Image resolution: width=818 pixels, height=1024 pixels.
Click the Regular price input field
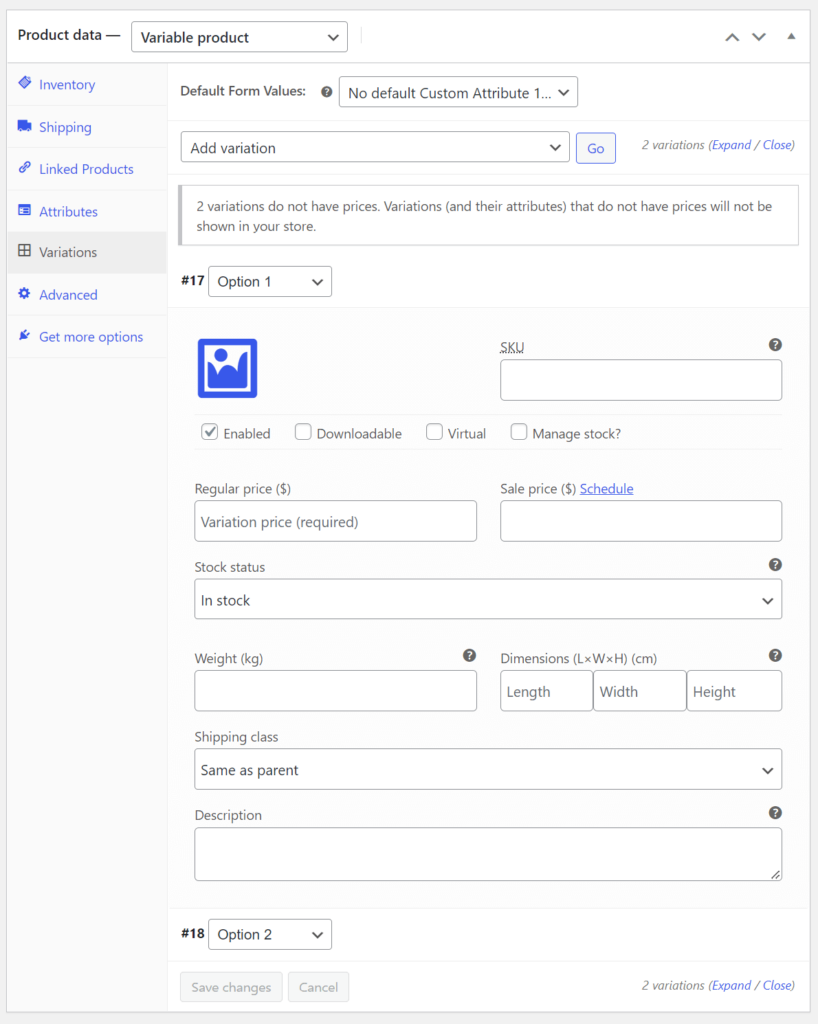(335, 521)
